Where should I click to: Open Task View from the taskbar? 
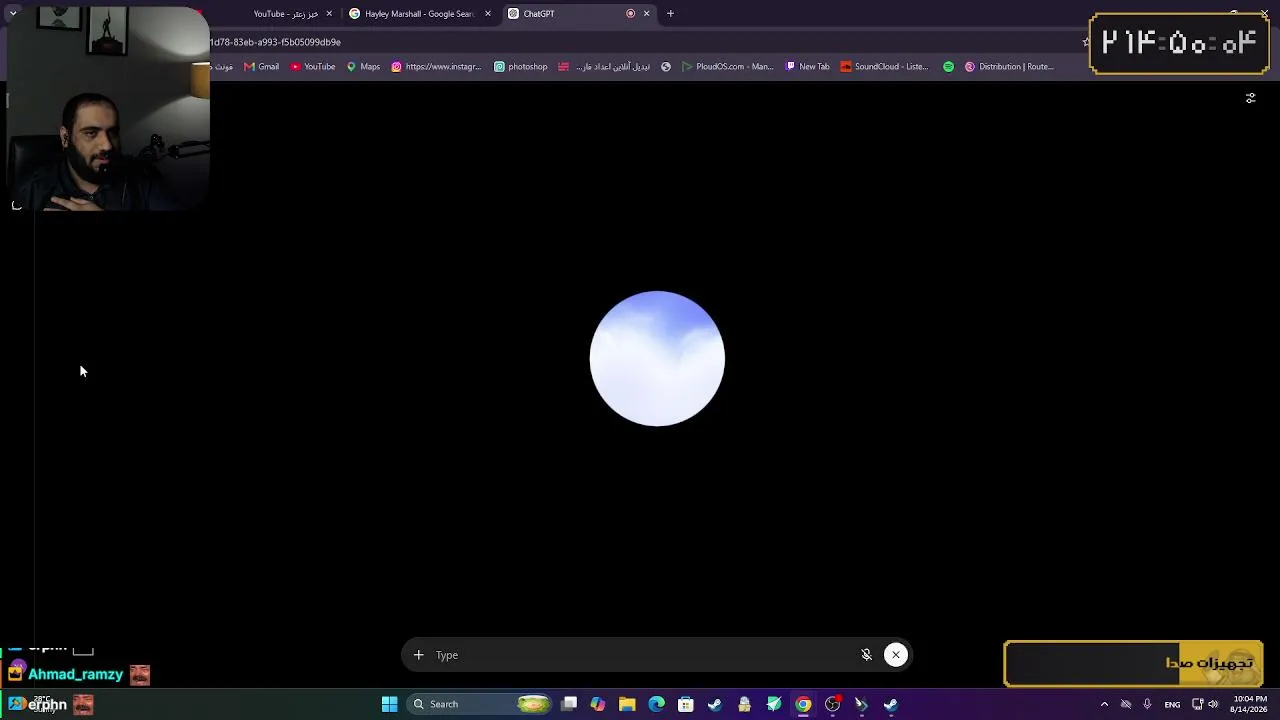coord(569,704)
